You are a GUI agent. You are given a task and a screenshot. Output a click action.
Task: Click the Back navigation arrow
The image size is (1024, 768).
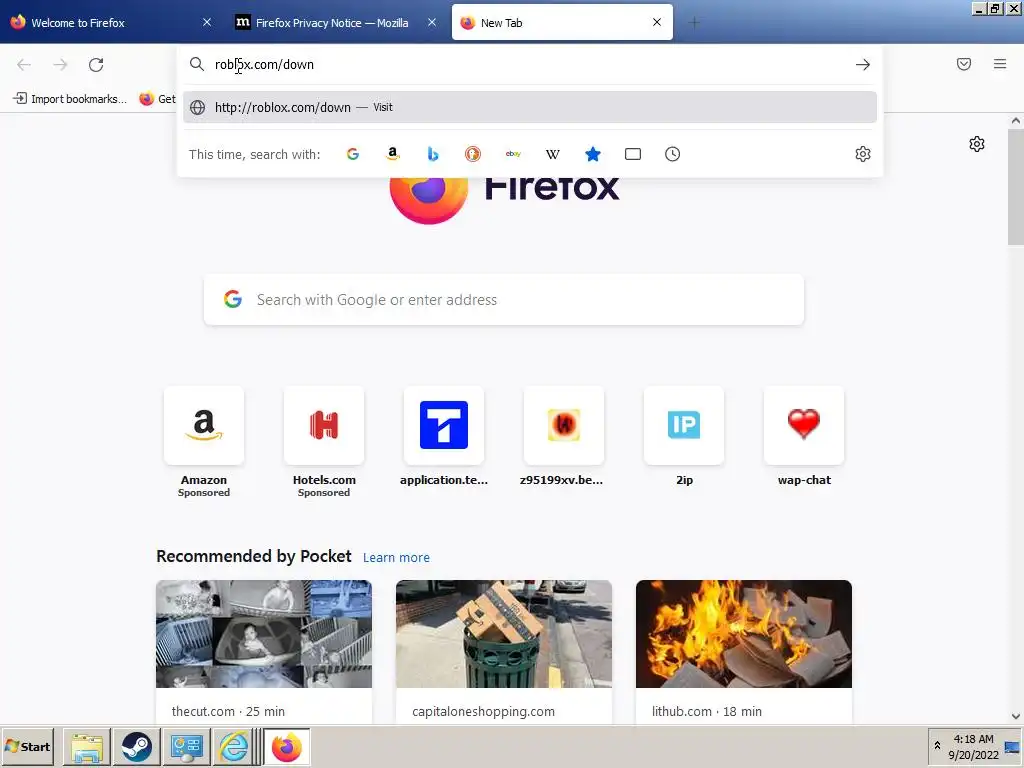pos(24,65)
